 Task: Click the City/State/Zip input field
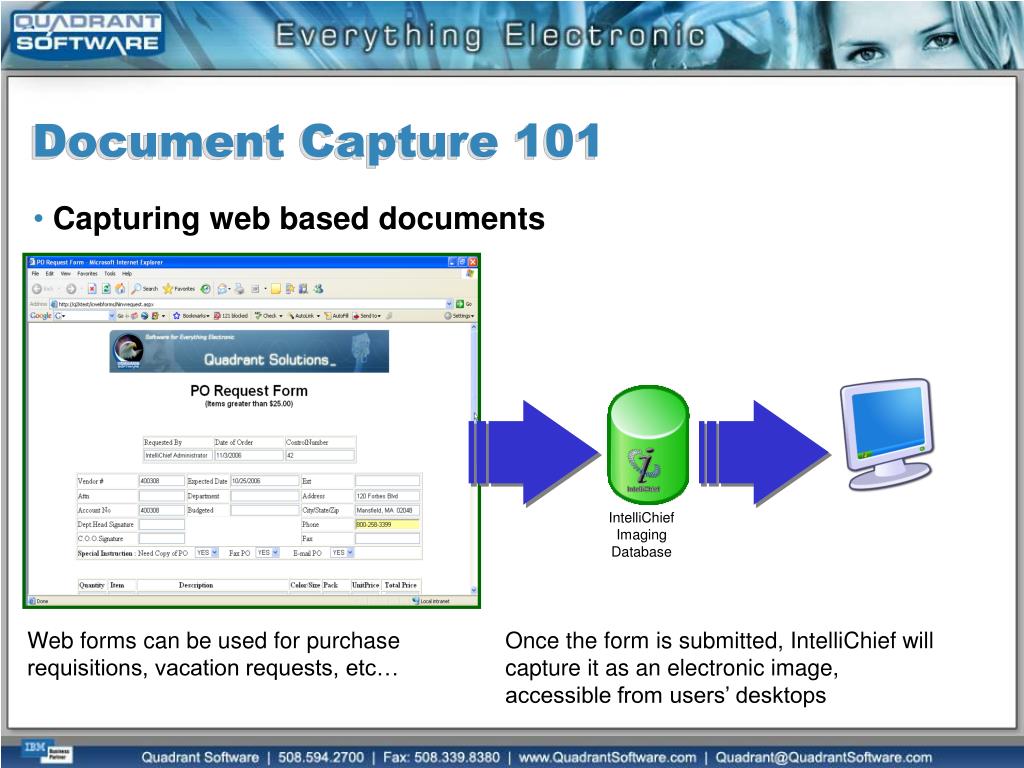click(x=387, y=510)
